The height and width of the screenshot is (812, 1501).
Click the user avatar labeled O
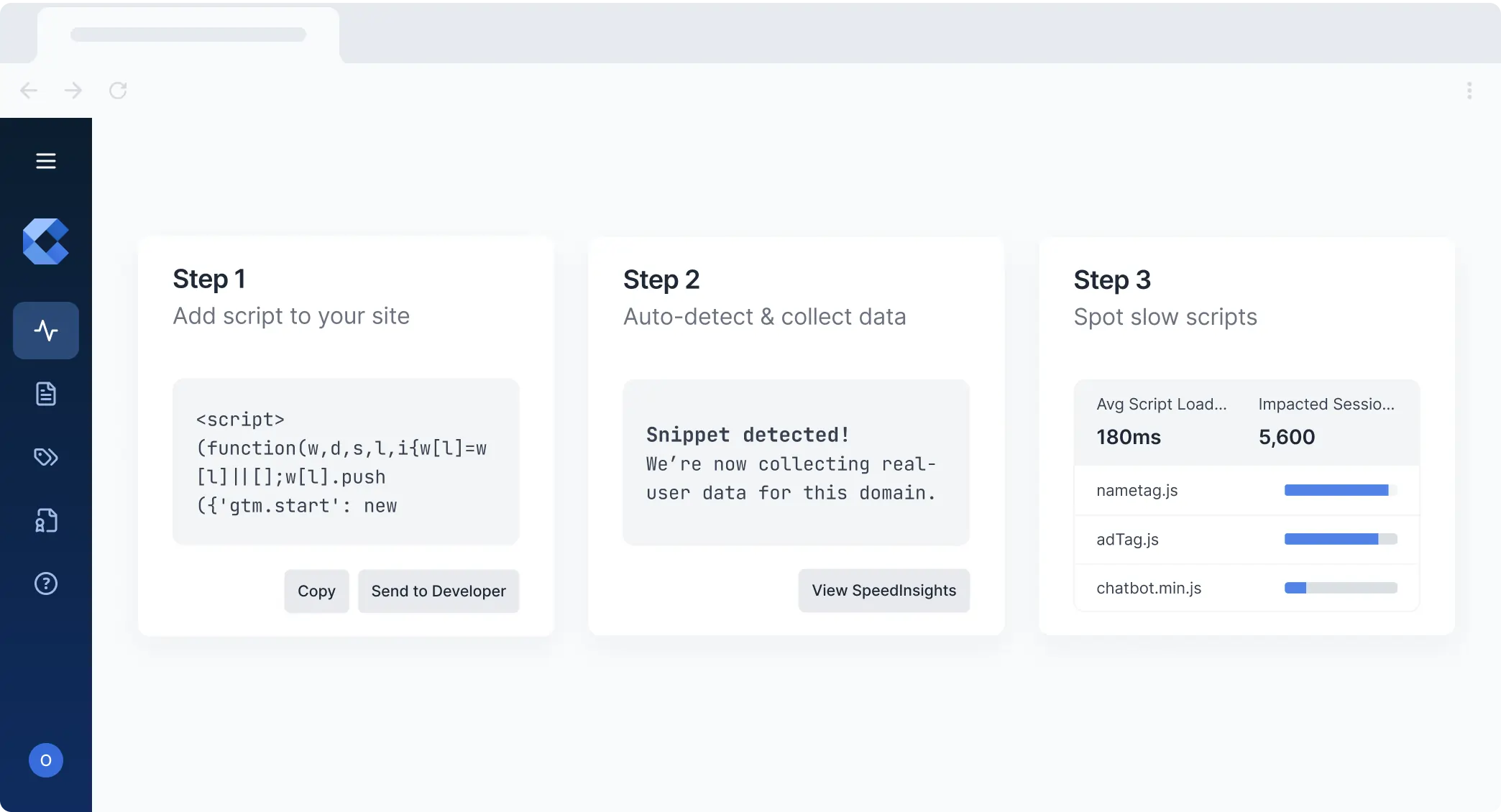[x=46, y=760]
